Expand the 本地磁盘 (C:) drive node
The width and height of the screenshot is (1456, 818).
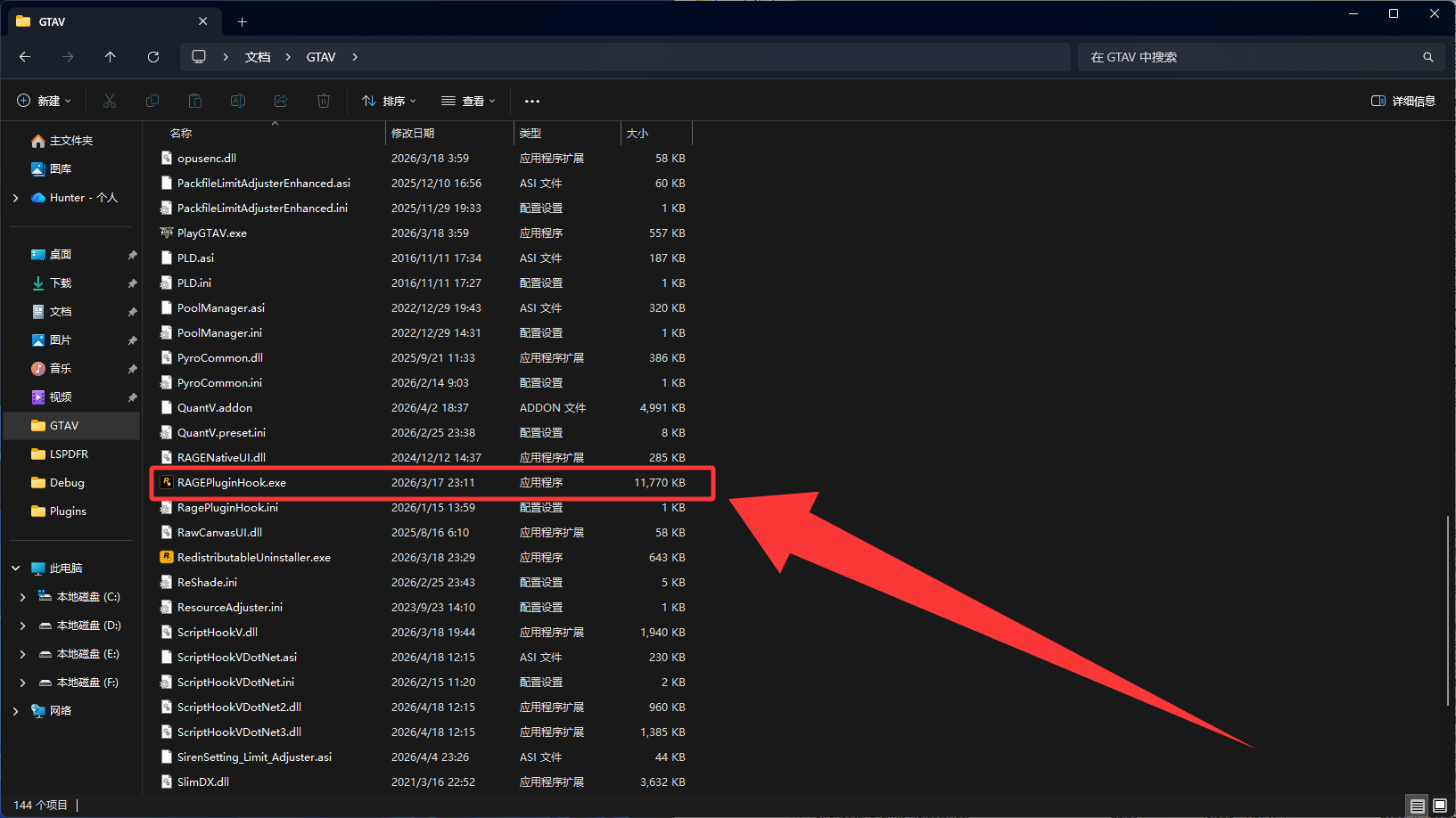pyautogui.click(x=23, y=597)
